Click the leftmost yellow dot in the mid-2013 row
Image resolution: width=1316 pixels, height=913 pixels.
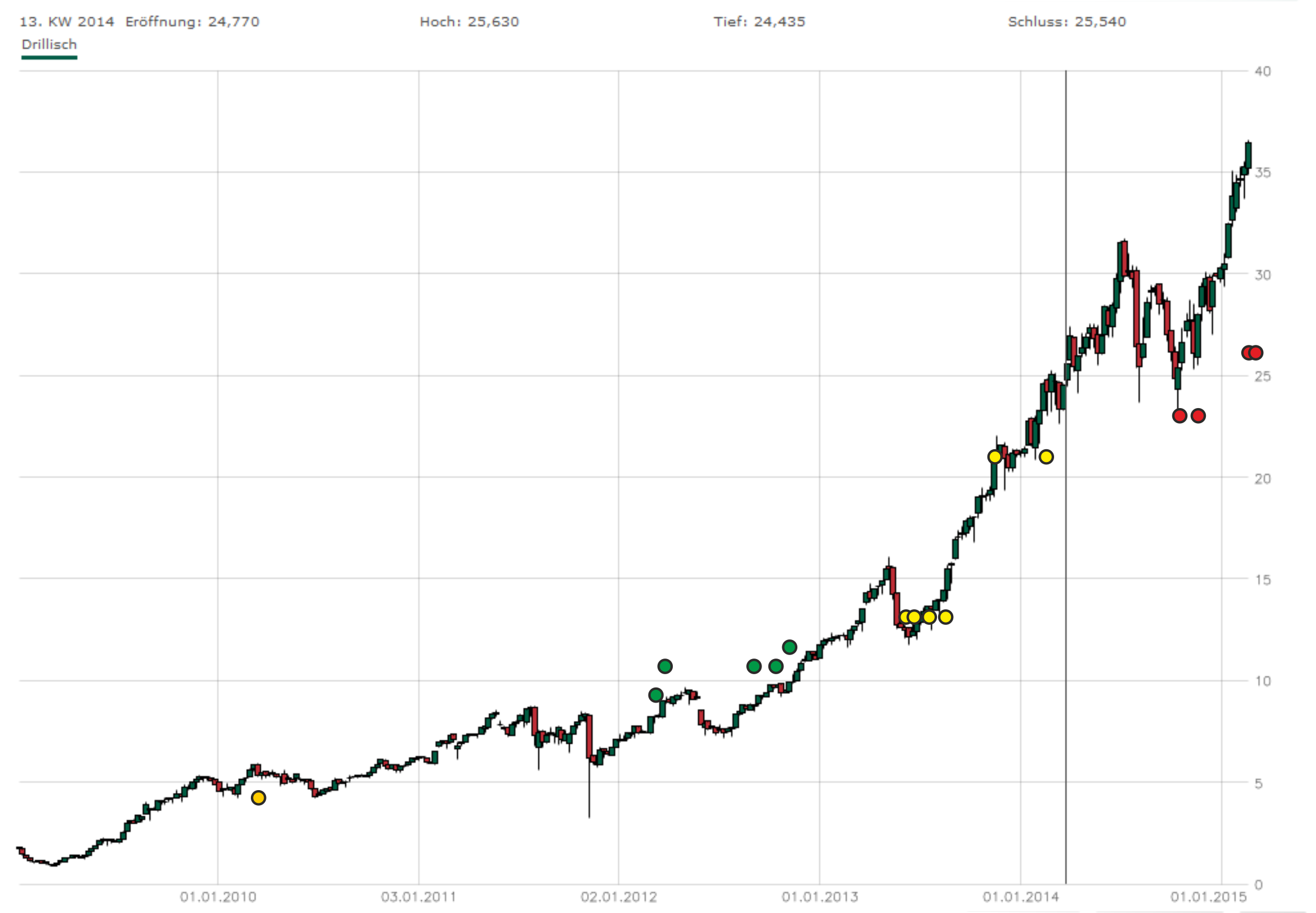905,617
